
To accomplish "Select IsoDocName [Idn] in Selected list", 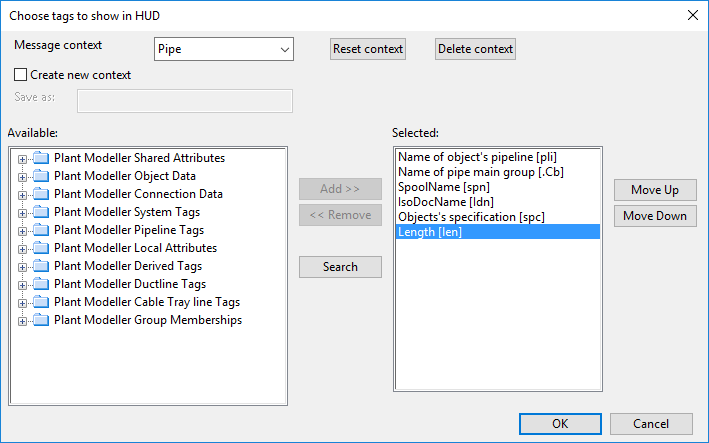I will (x=497, y=202).
